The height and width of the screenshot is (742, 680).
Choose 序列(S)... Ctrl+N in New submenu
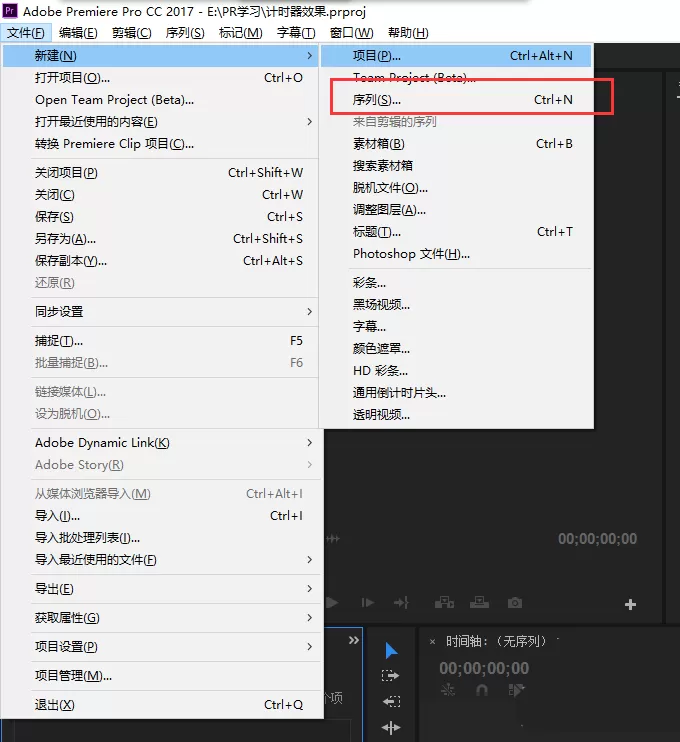(456, 99)
